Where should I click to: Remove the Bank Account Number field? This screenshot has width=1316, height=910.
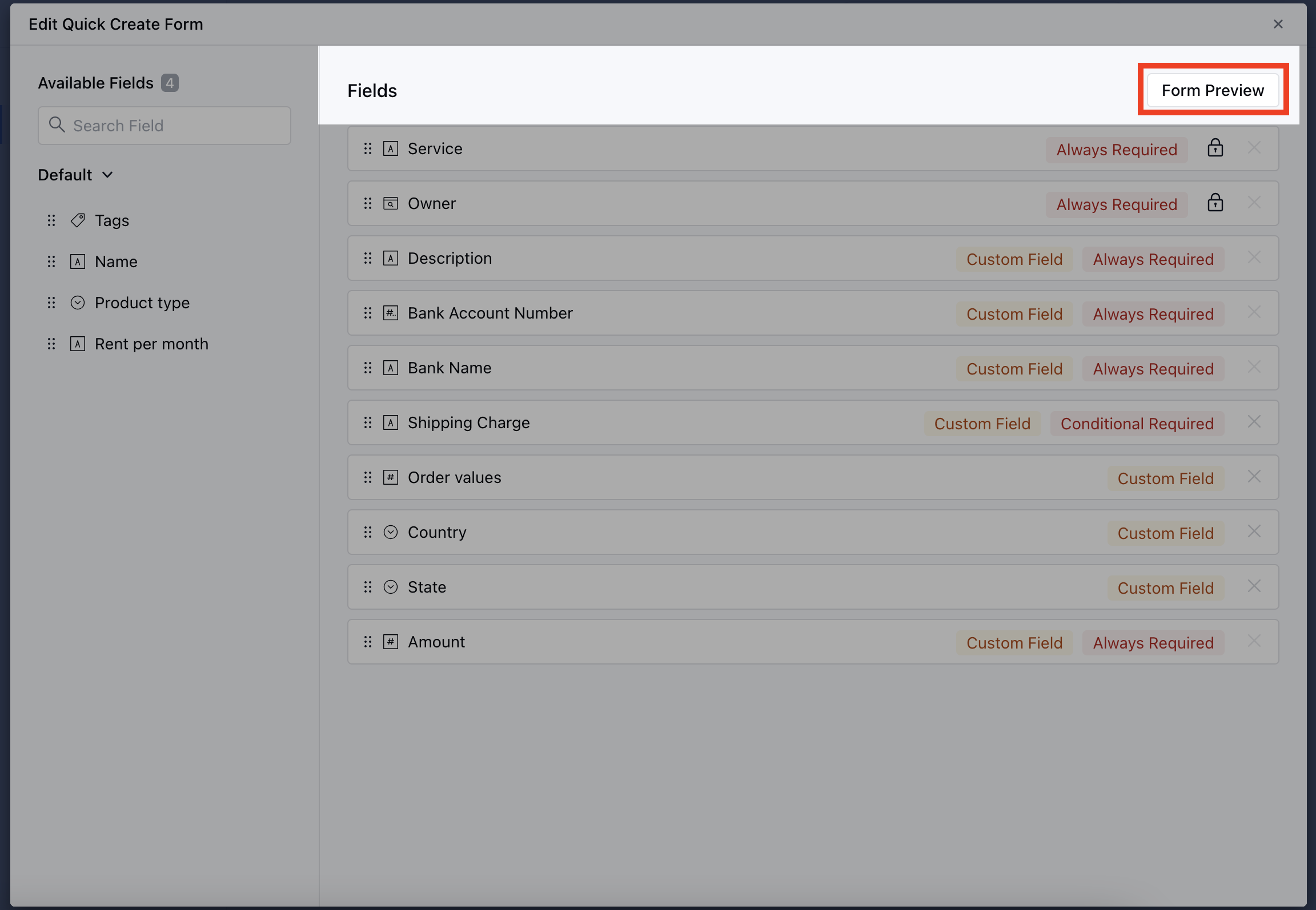[1254, 312]
